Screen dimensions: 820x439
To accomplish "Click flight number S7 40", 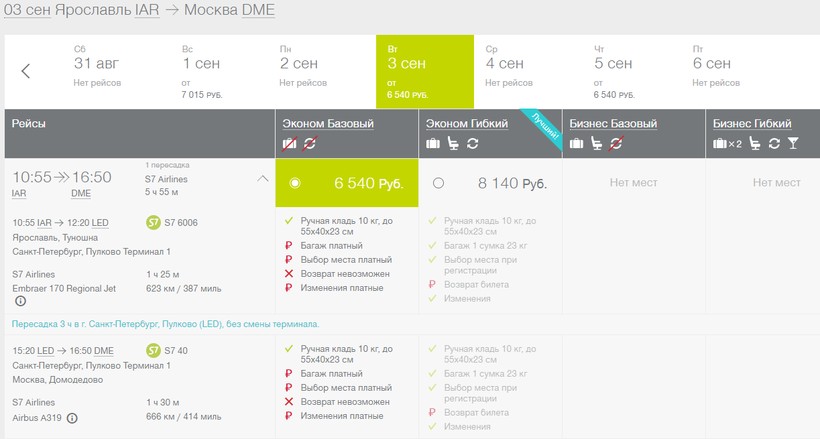I will (176, 351).
